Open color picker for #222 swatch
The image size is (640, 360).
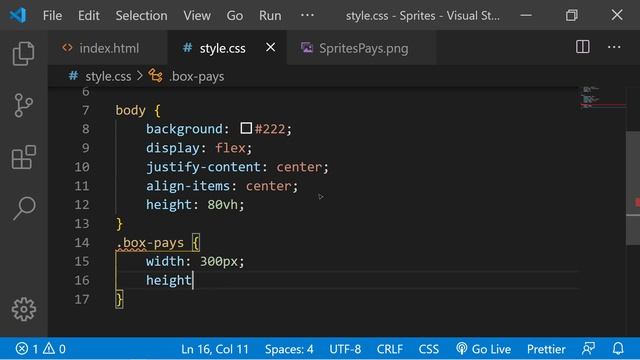pyautogui.click(x=246, y=129)
